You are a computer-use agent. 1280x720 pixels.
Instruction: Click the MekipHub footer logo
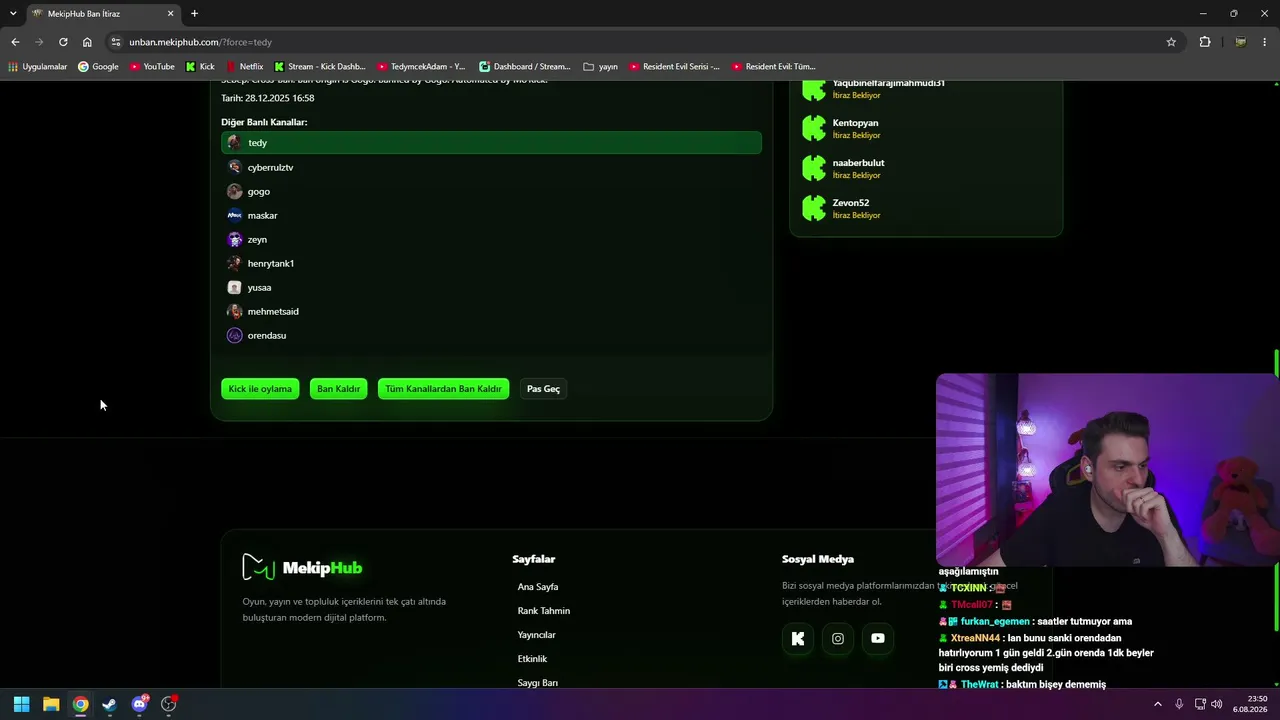pos(302,567)
